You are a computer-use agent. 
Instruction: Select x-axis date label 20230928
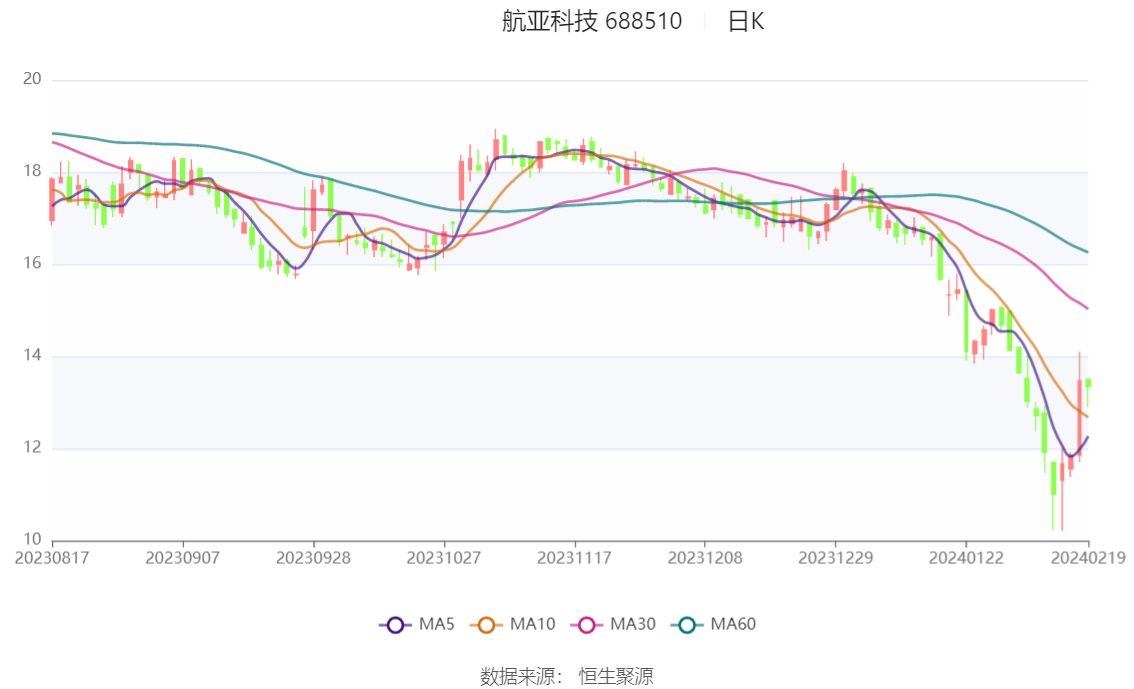pos(313,558)
